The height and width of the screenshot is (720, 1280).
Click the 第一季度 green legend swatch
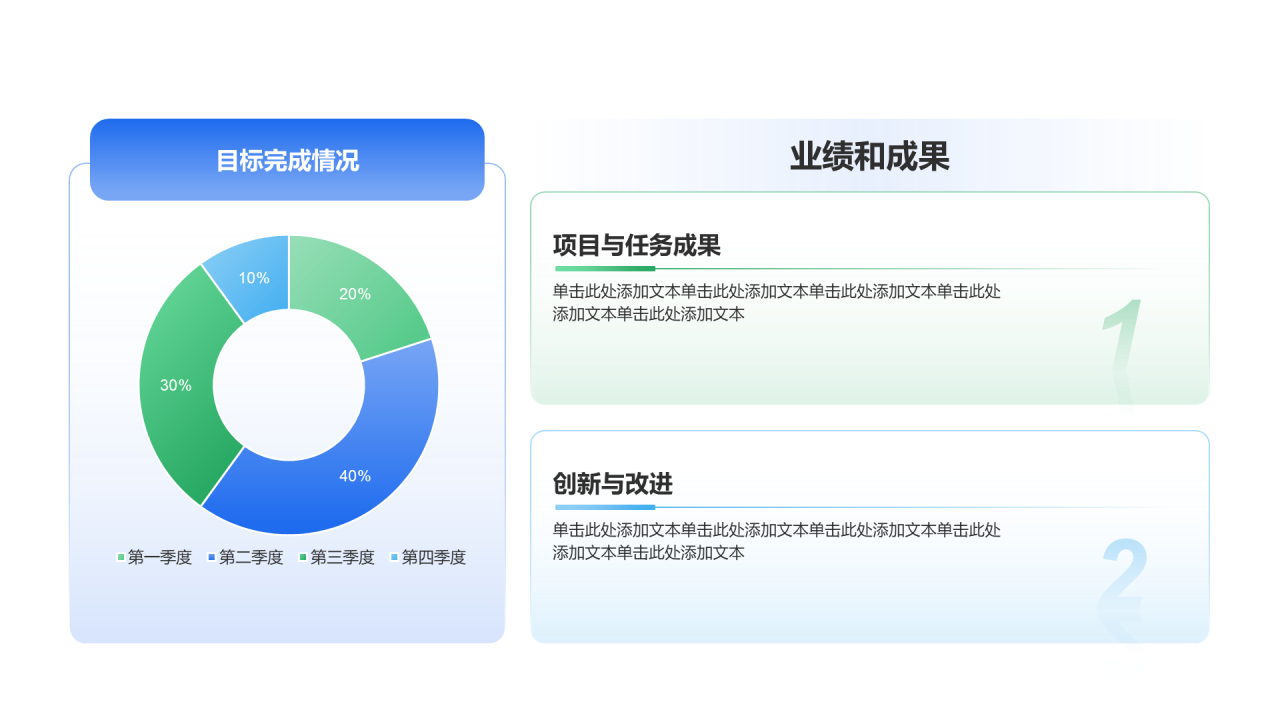tap(121, 557)
